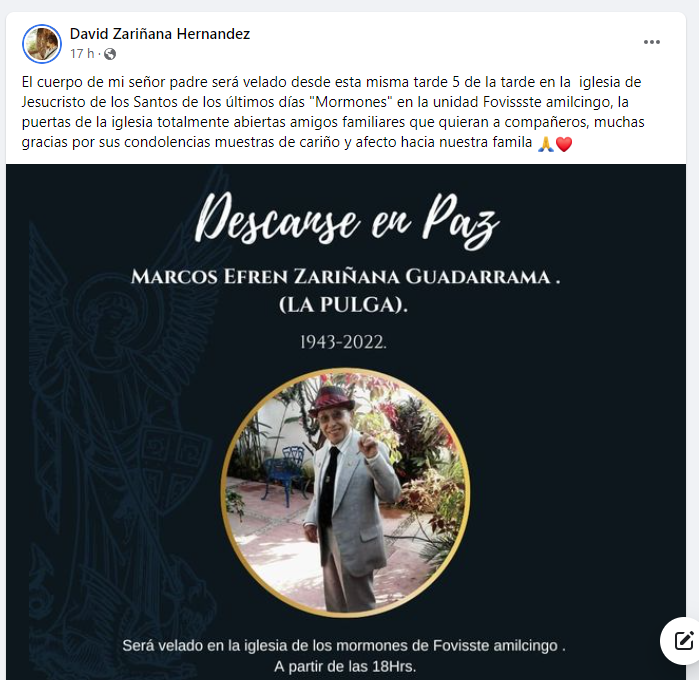Click the Descanse en Paz heading in image
The width and height of the screenshot is (699, 680).
point(347,221)
